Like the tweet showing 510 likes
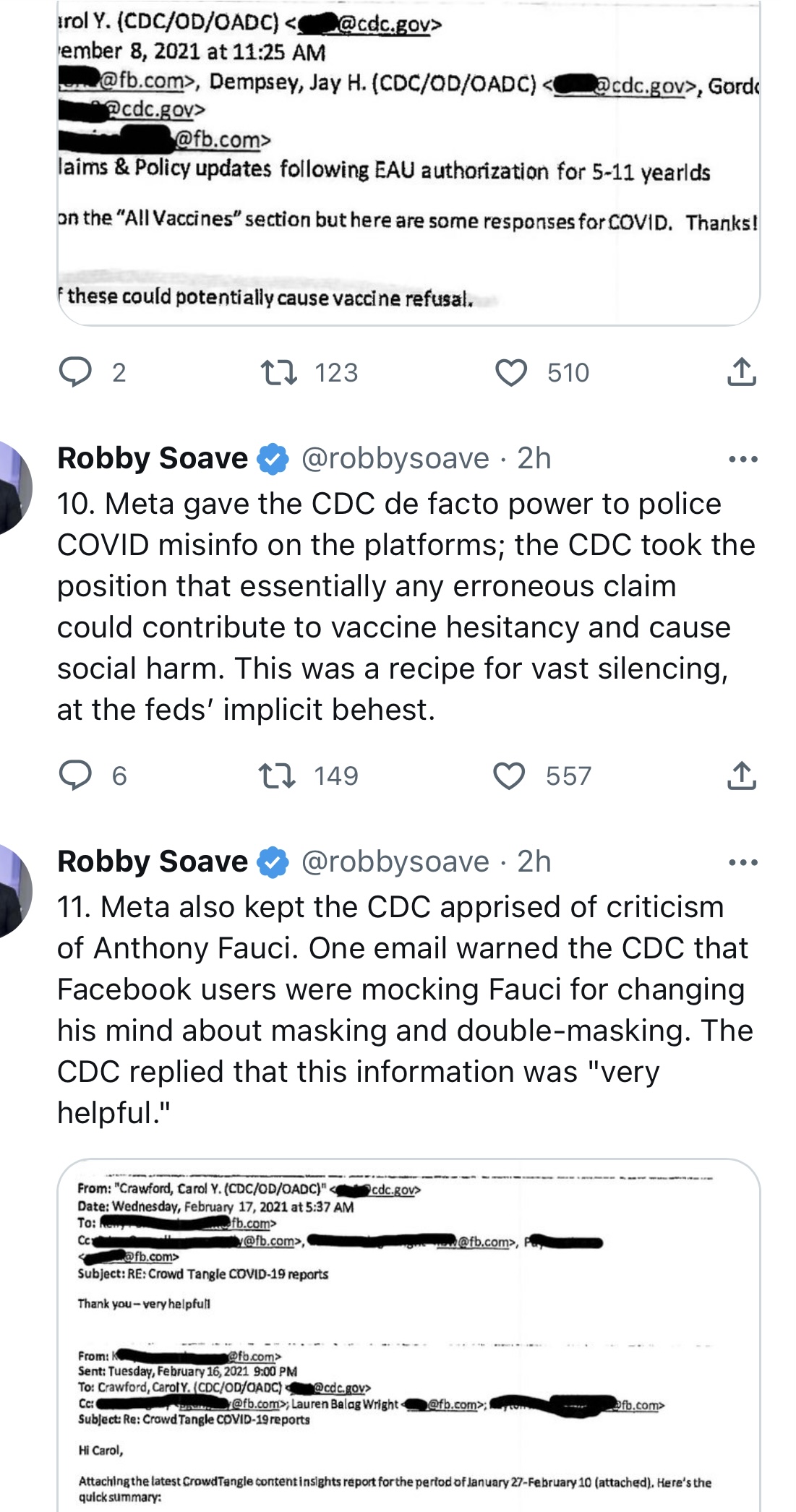The width and height of the screenshot is (796, 1512). [511, 372]
